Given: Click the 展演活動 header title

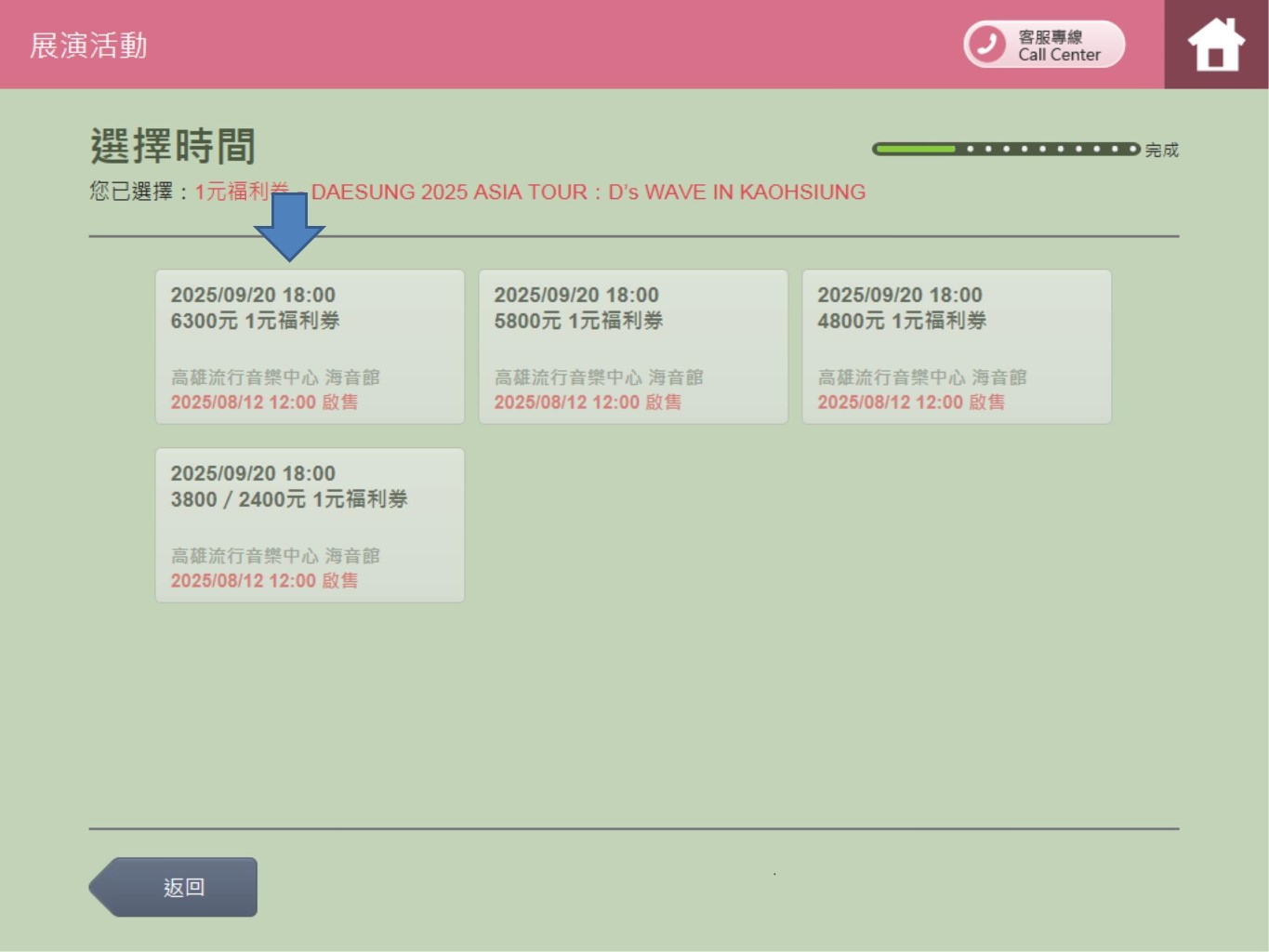Looking at the screenshot, I should 88,46.
